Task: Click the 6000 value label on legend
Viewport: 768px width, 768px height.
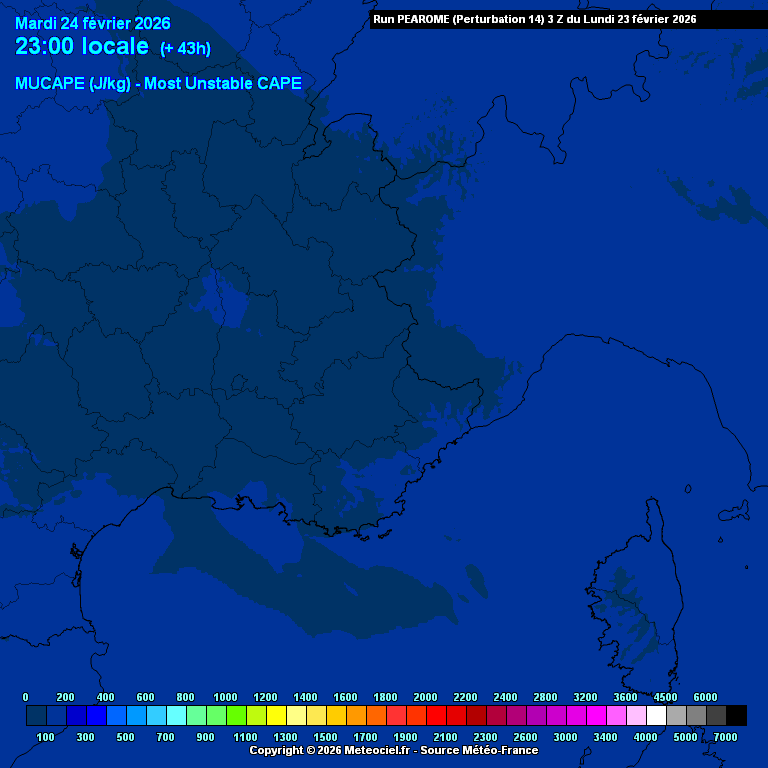Action: coord(705,697)
